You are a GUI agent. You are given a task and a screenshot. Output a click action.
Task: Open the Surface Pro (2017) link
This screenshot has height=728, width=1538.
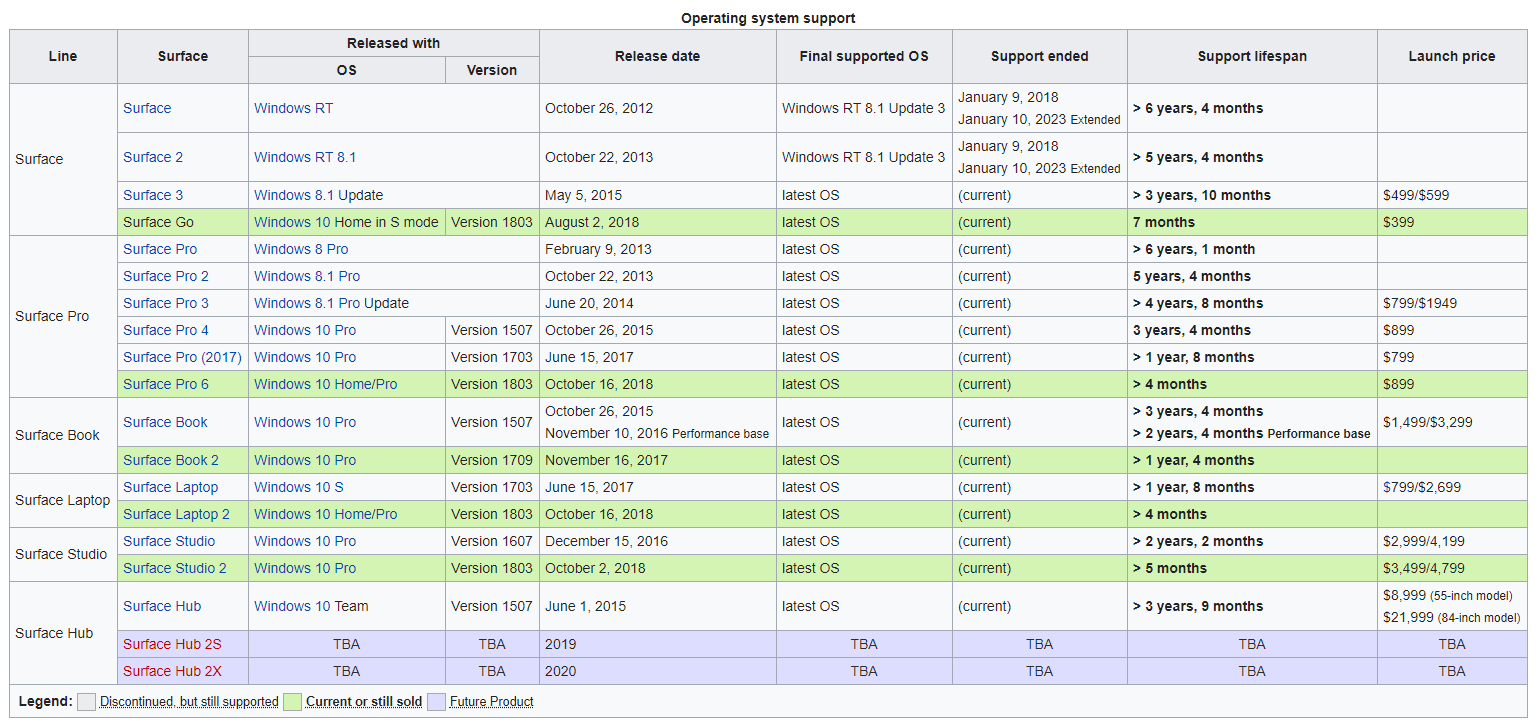coord(182,357)
